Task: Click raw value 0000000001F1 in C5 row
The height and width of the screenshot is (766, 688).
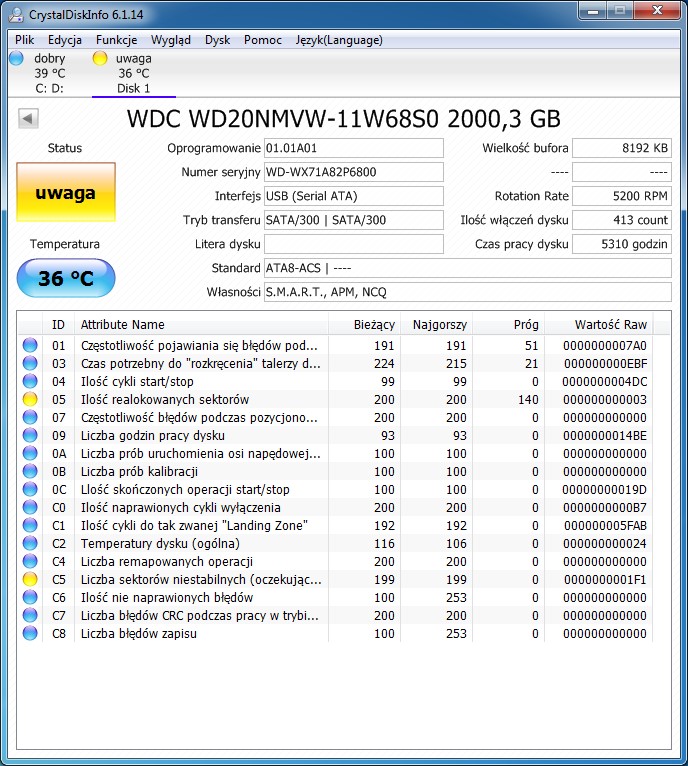Action: point(605,579)
